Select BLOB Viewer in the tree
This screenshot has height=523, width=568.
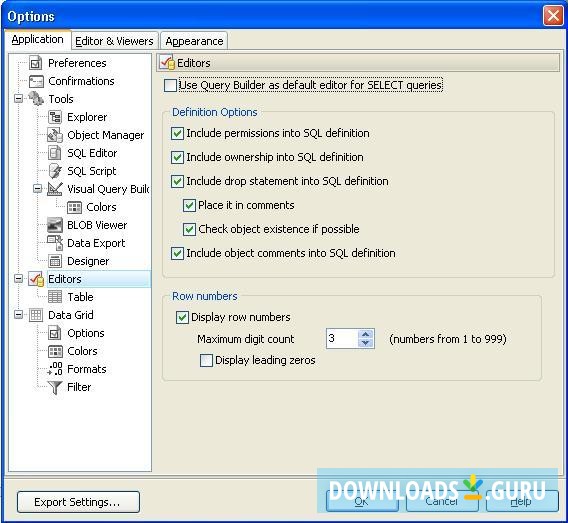(x=97, y=225)
